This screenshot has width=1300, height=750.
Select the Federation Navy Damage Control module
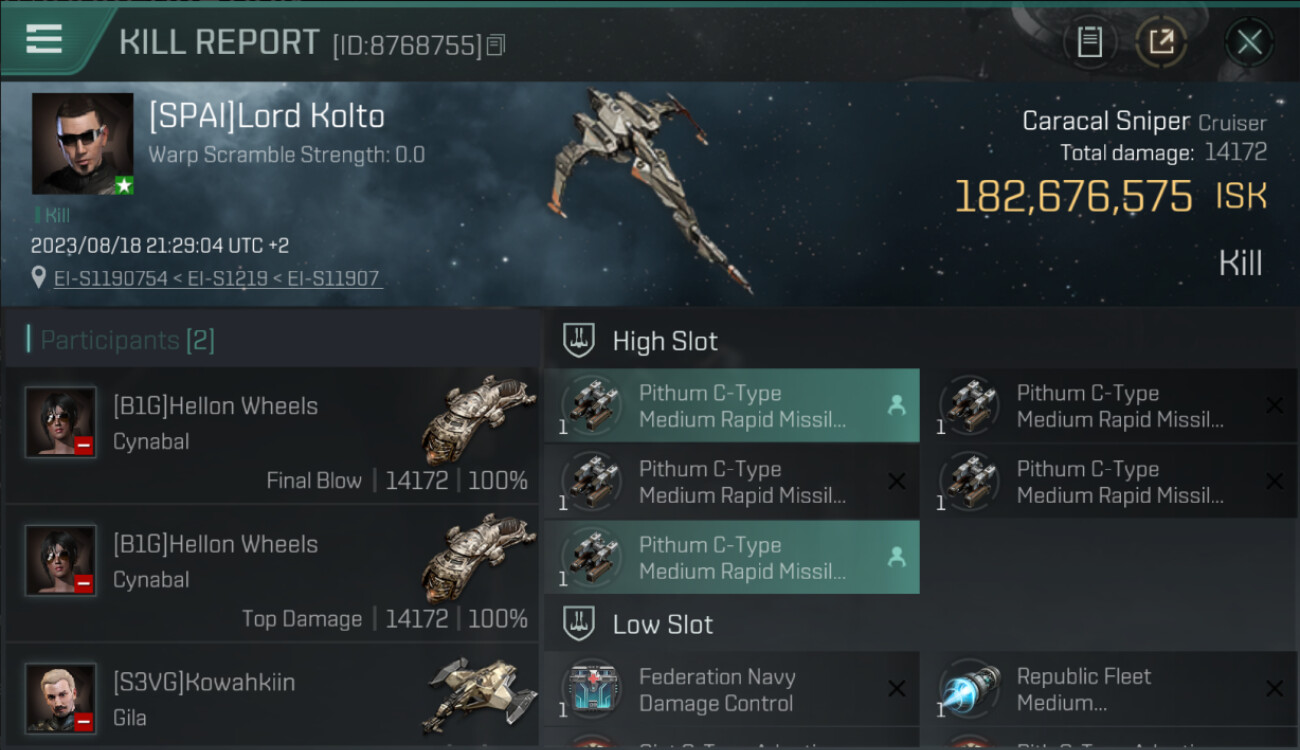point(731,690)
